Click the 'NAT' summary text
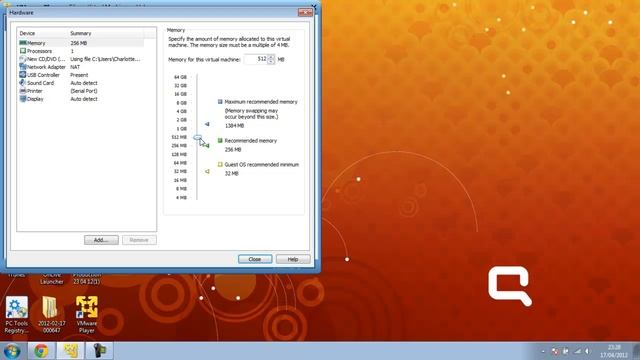Screen dimensions: 640x360 75,67
